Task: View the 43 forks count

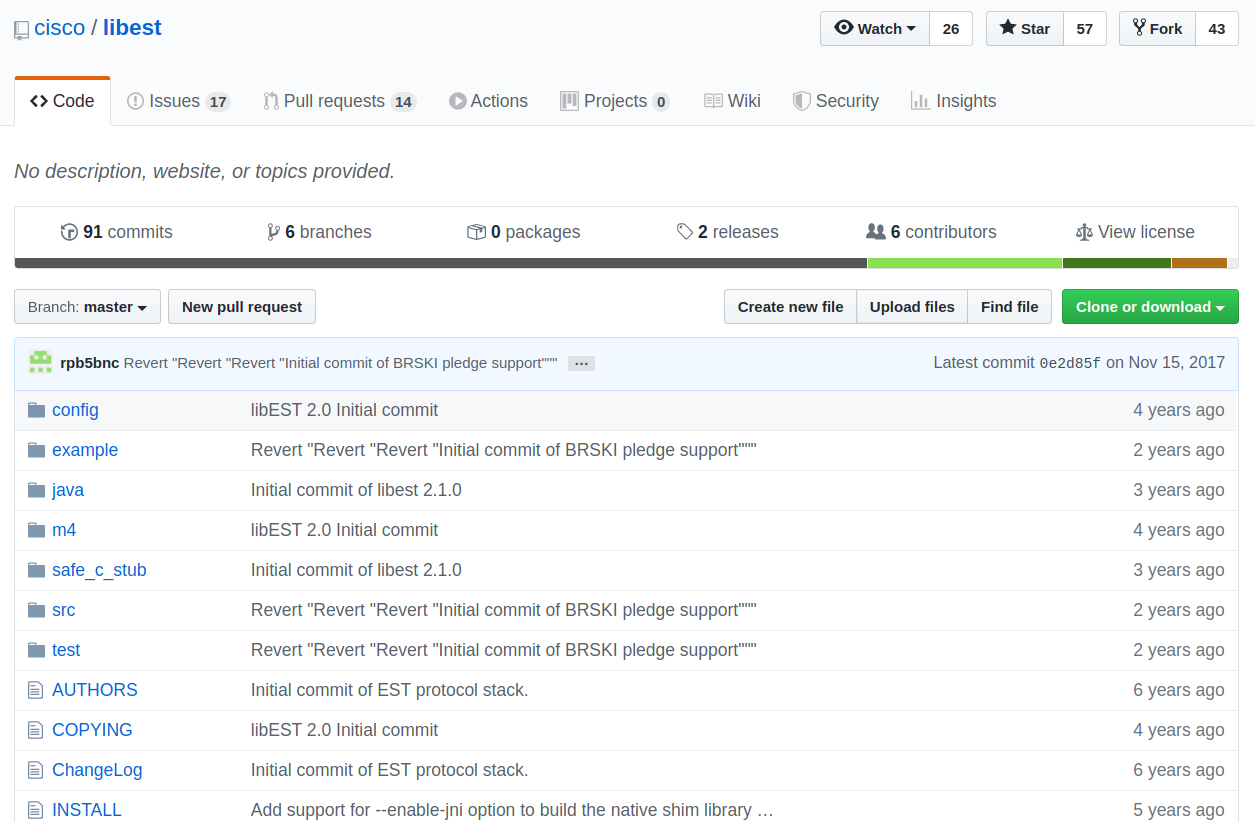Action: point(1217,29)
